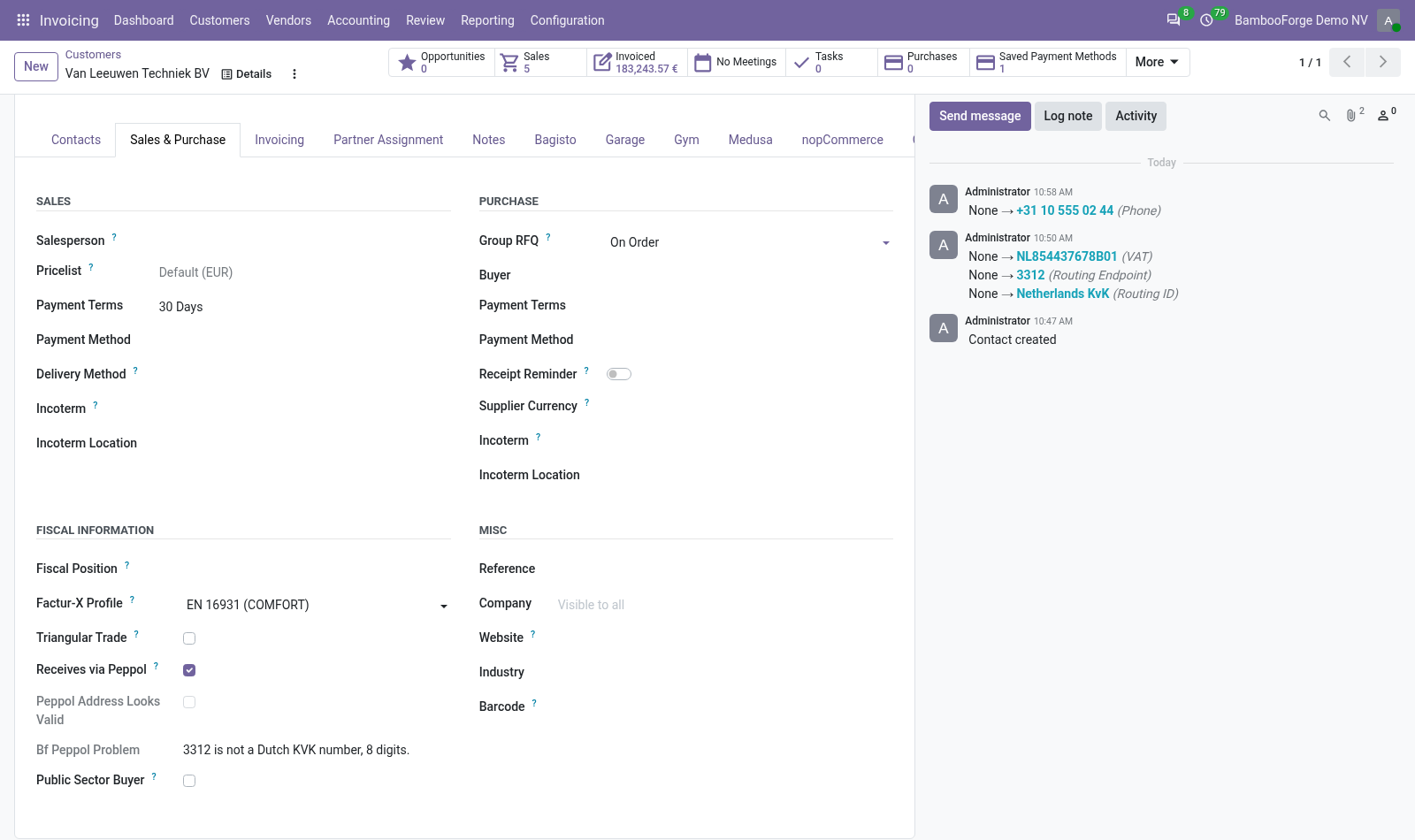The image size is (1415, 840).
Task: Go to the next record arrow
Action: click(1382, 62)
